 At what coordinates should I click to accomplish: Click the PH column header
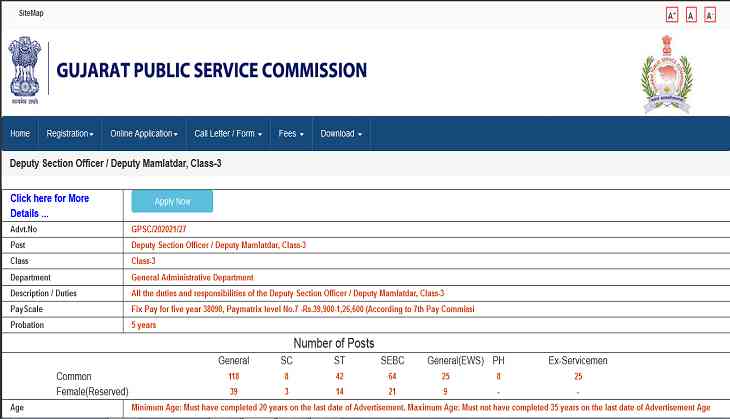pyautogui.click(x=498, y=360)
